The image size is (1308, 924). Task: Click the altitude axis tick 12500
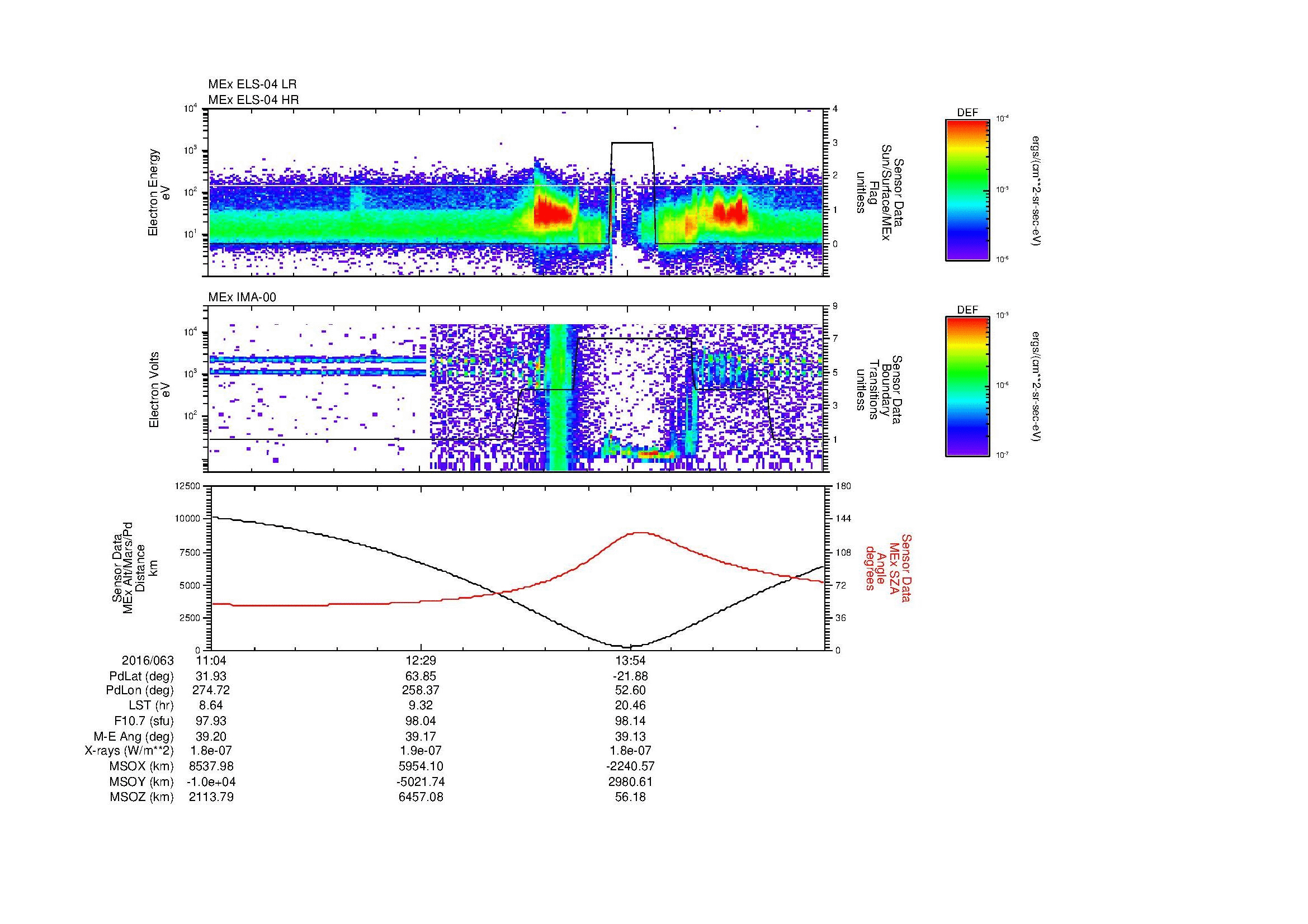point(188,486)
